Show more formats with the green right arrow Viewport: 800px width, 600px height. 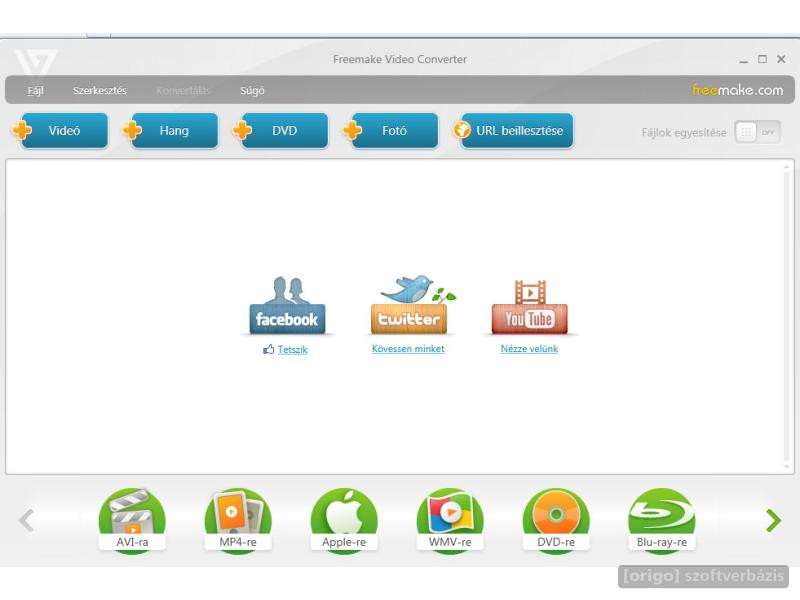tap(773, 520)
